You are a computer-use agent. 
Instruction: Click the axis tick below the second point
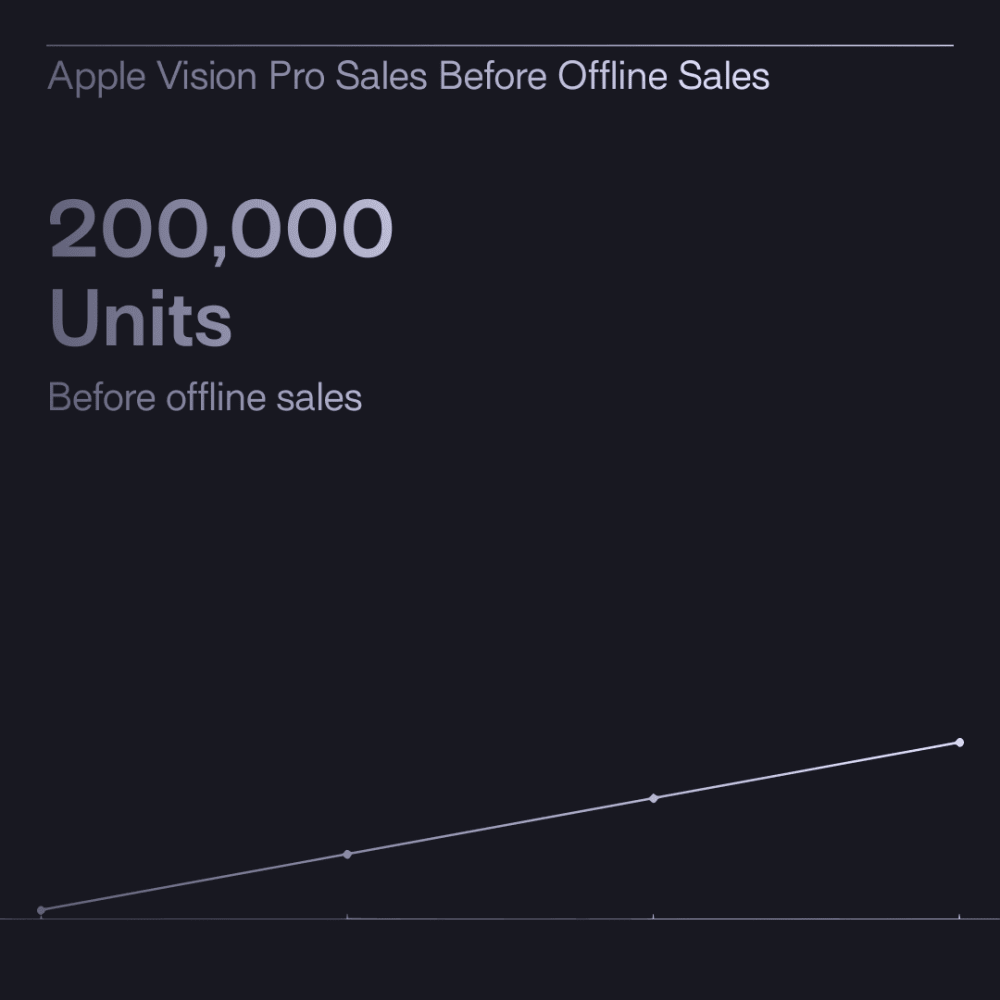coord(347,916)
